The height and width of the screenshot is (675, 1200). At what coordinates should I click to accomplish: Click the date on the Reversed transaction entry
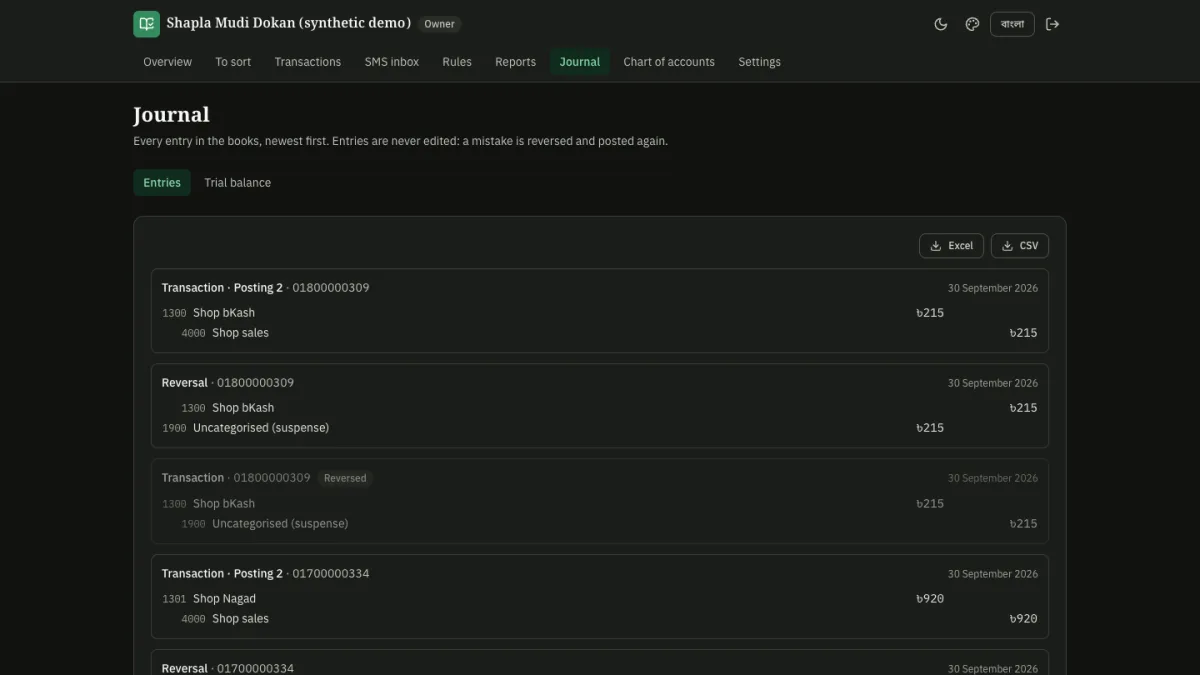pos(993,479)
